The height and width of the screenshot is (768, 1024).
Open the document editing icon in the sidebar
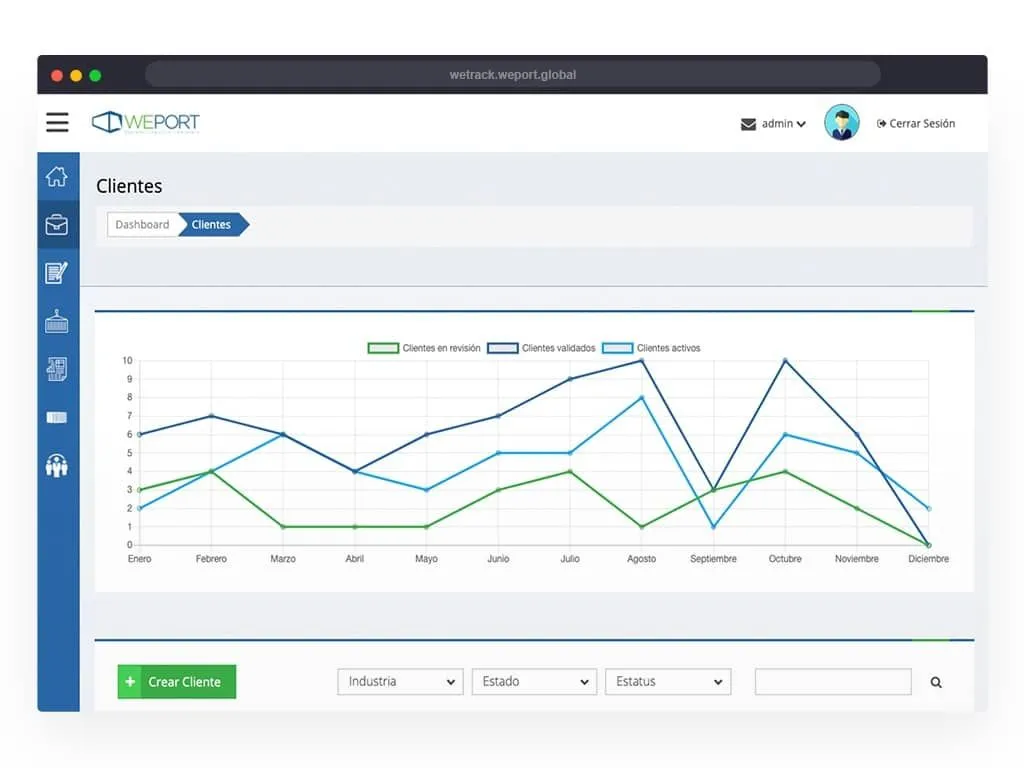pos(57,272)
